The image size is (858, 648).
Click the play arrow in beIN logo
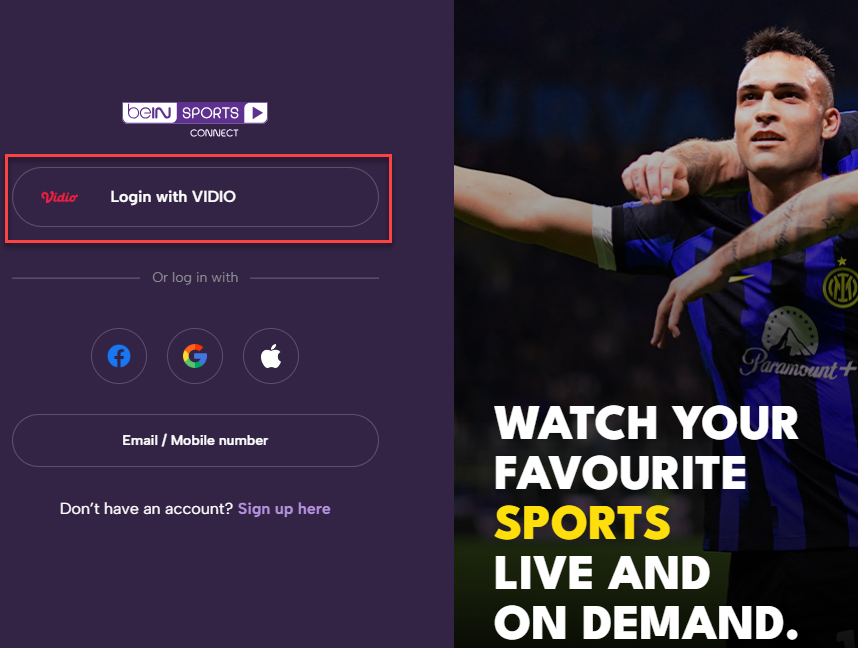coord(256,113)
